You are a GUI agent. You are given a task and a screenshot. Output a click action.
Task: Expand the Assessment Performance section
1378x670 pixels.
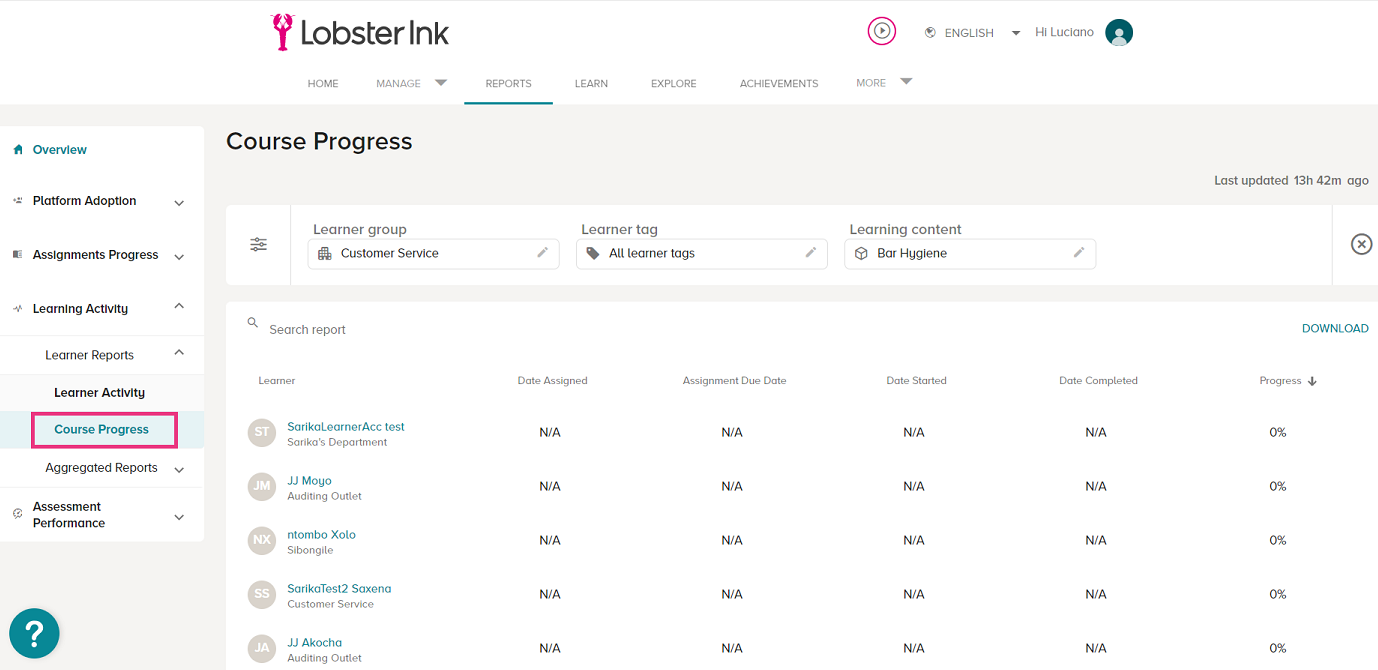179,517
